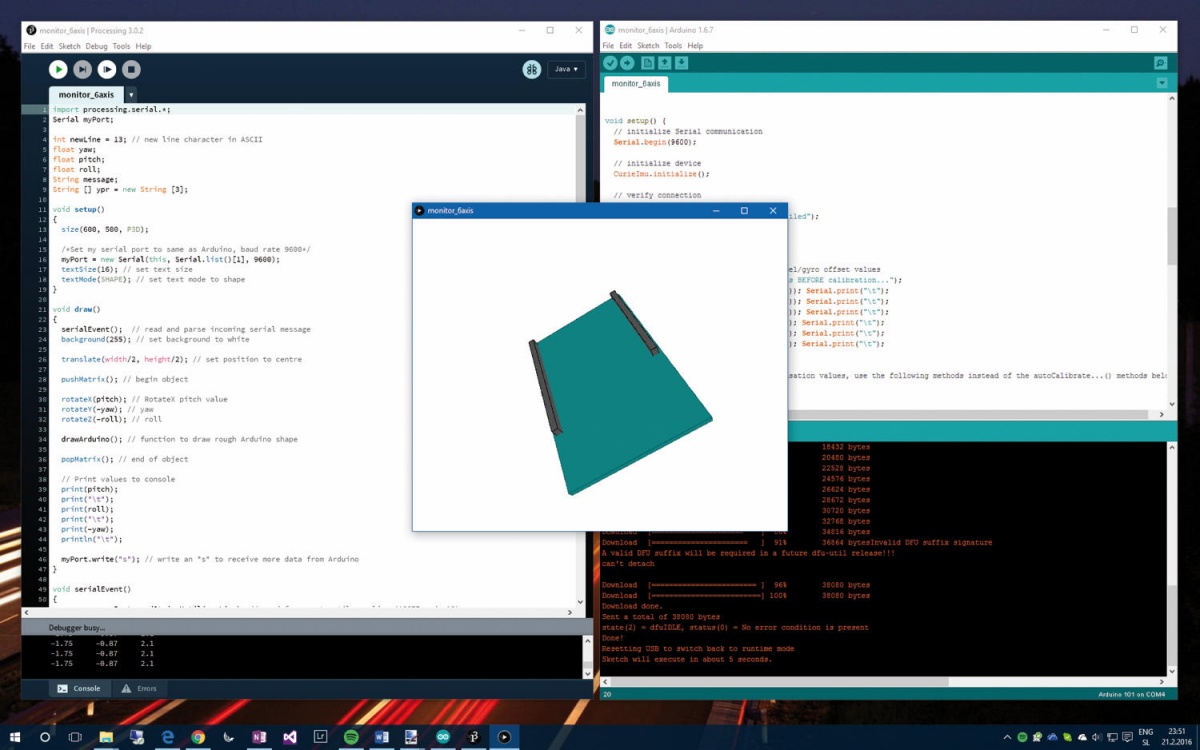Open the Sketch menu in Arduino
Image resolution: width=1200 pixels, height=750 pixels.
pos(648,45)
